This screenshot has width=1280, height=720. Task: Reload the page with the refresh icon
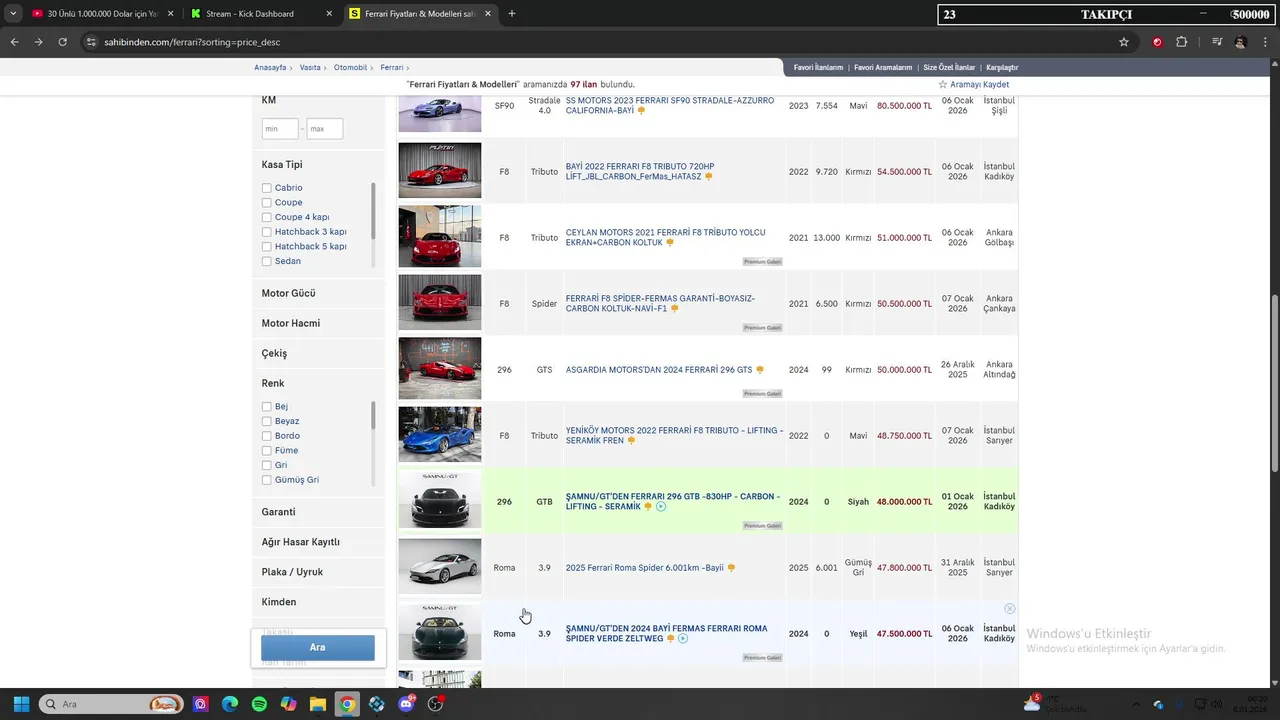click(x=62, y=42)
